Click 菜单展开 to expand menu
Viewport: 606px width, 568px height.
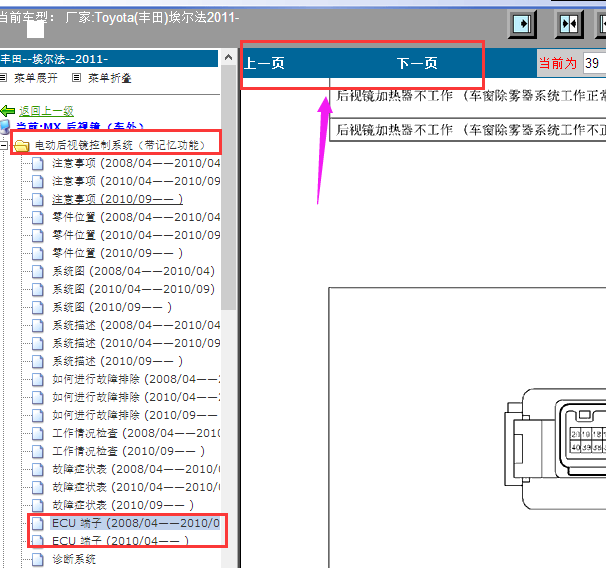click(36, 78)
